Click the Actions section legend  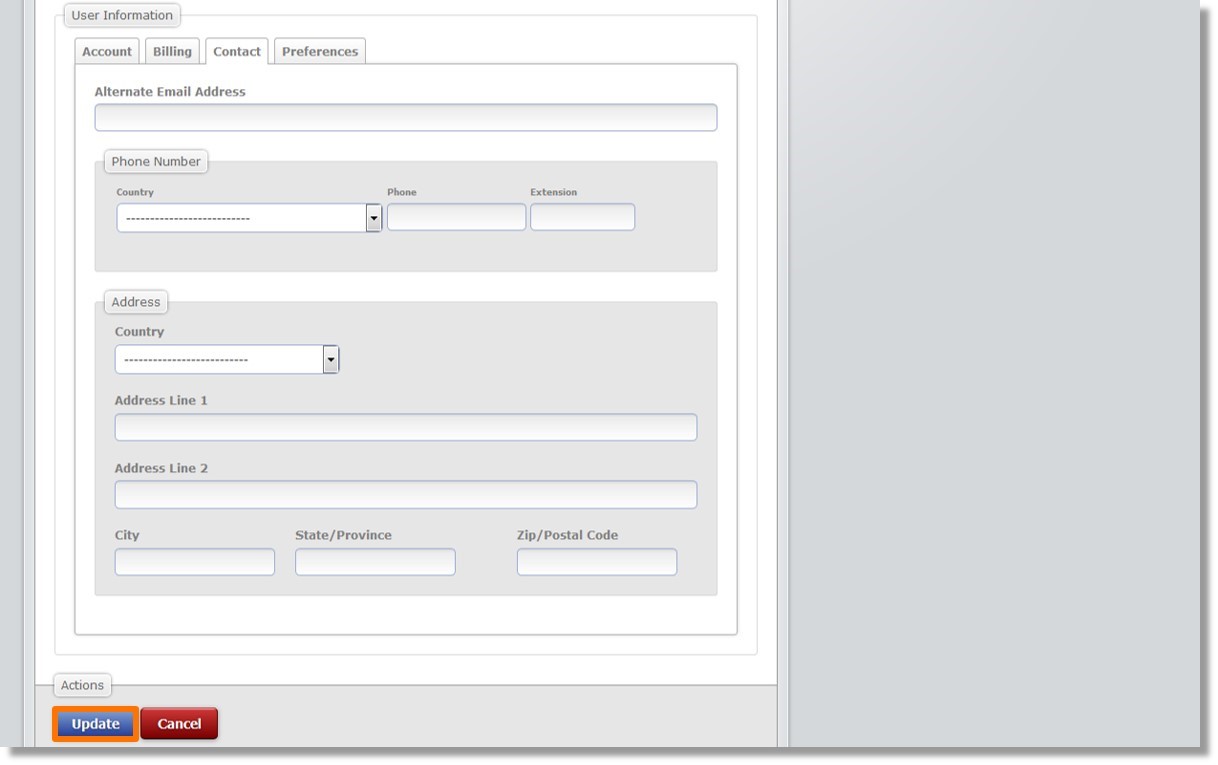coord(82,685)
